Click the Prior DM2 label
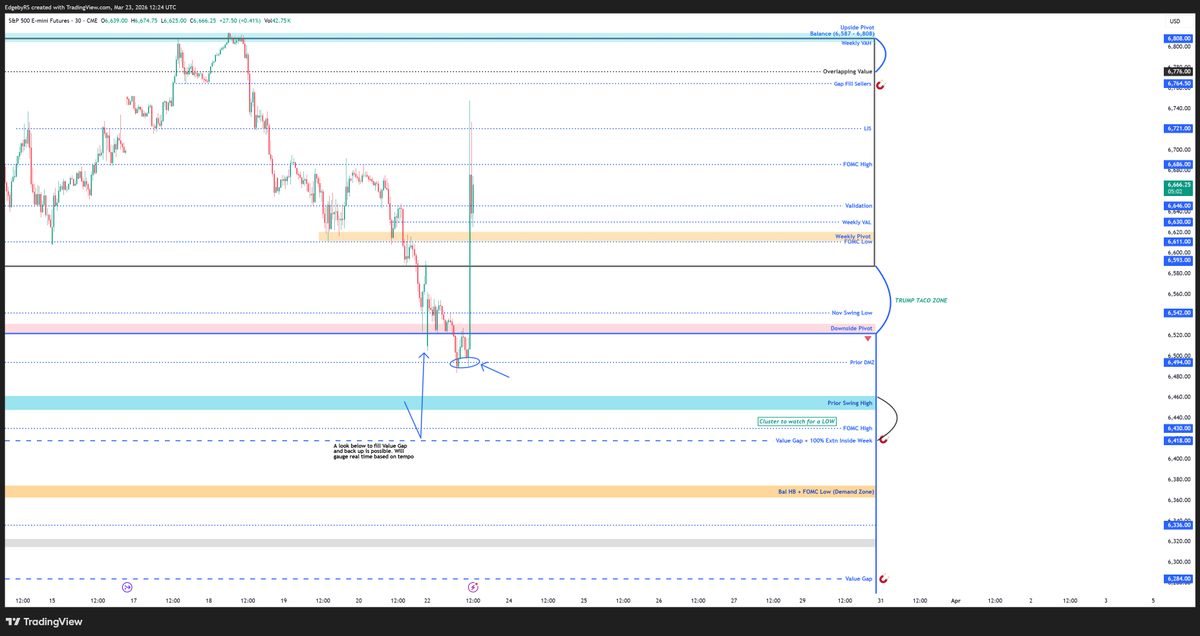Image resolution: width=1200 pixels, height=636 pixels. click(x=861, y=362)
